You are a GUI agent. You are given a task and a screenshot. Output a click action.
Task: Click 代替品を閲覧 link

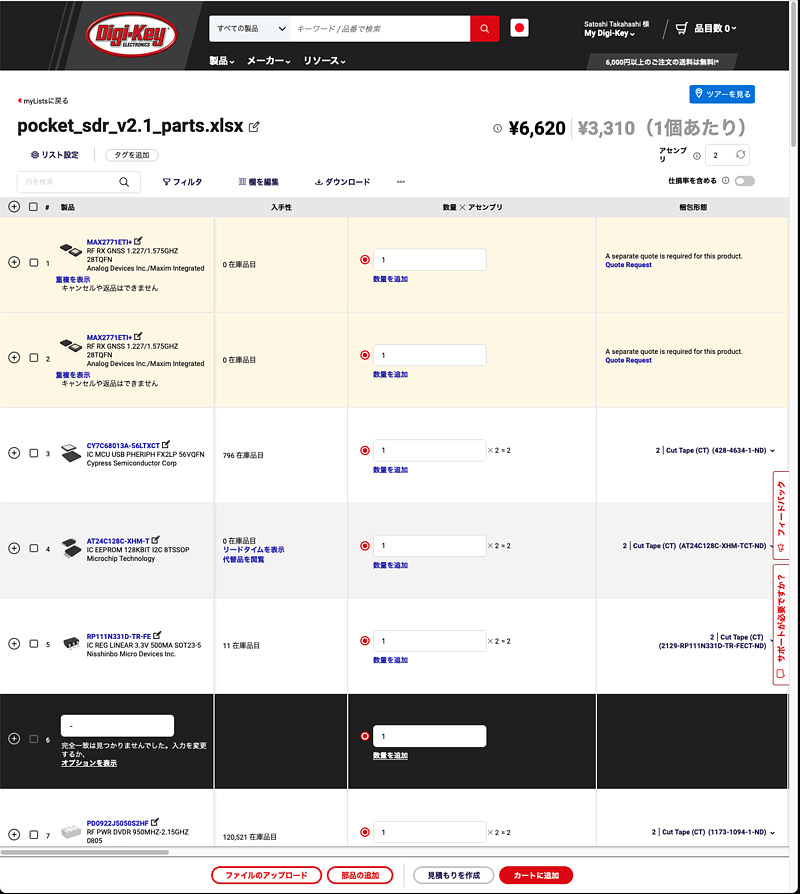point(243,559)
